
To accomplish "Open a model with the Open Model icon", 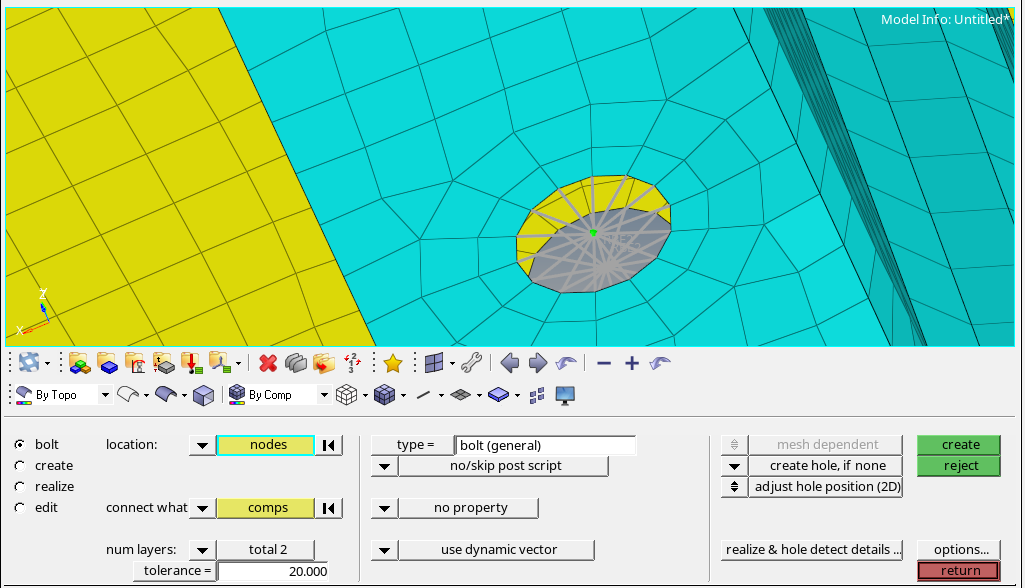I will (80, 363).
